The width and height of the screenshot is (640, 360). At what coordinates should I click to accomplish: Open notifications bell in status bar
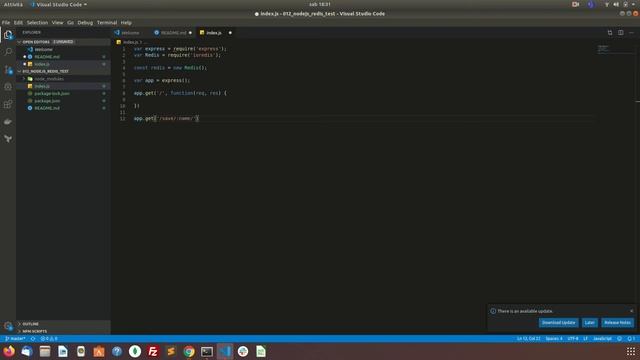[x=631, y=339]
